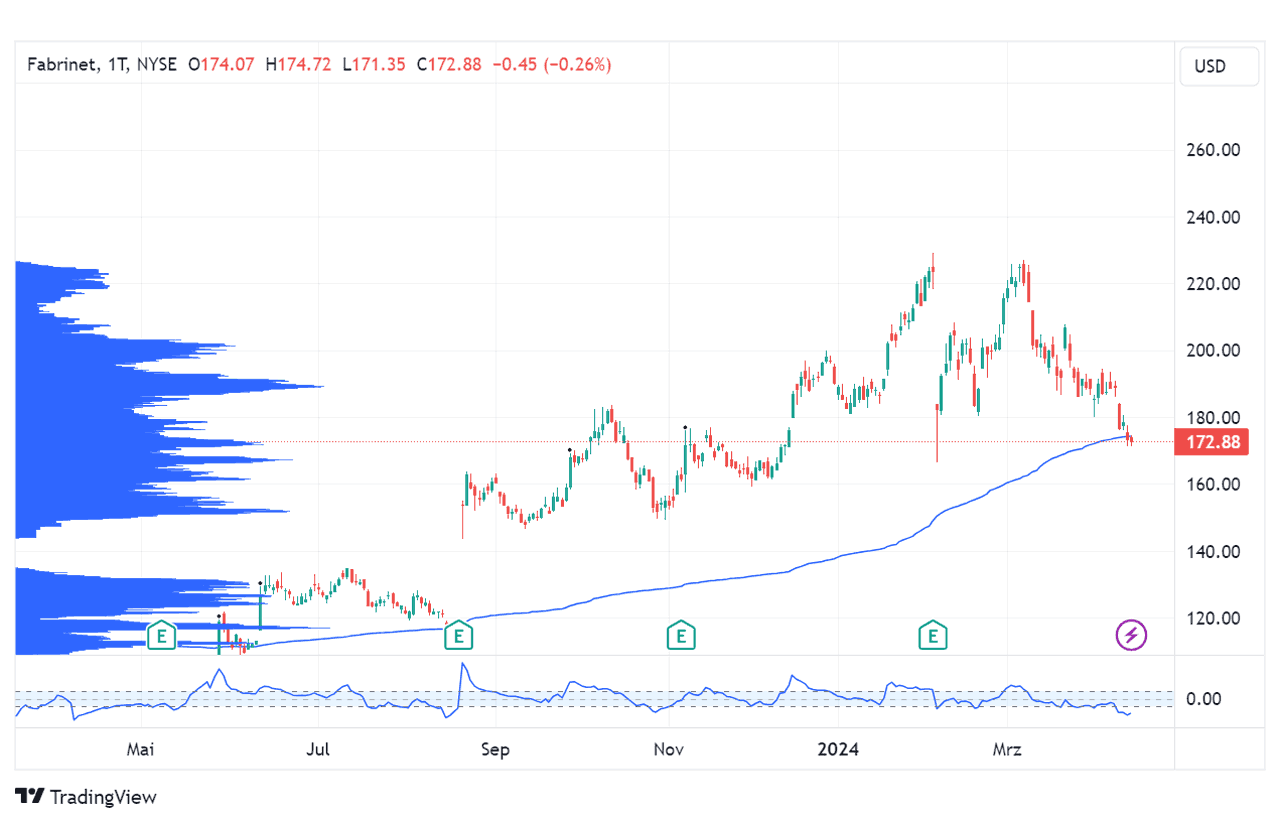This screenshot has width=1280, height=823.
Task: Click the 0.00 indicator axis label
Action: pyautogui.click(x=1203, y=698)
